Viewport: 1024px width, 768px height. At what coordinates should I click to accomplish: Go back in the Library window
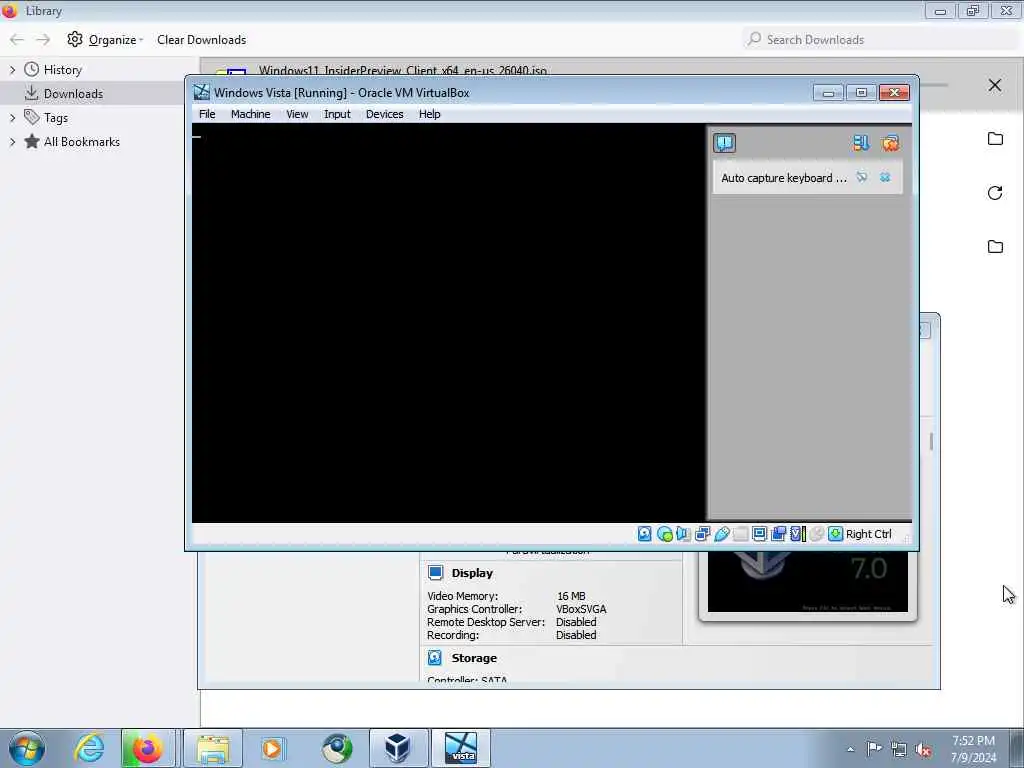point(17,40)
